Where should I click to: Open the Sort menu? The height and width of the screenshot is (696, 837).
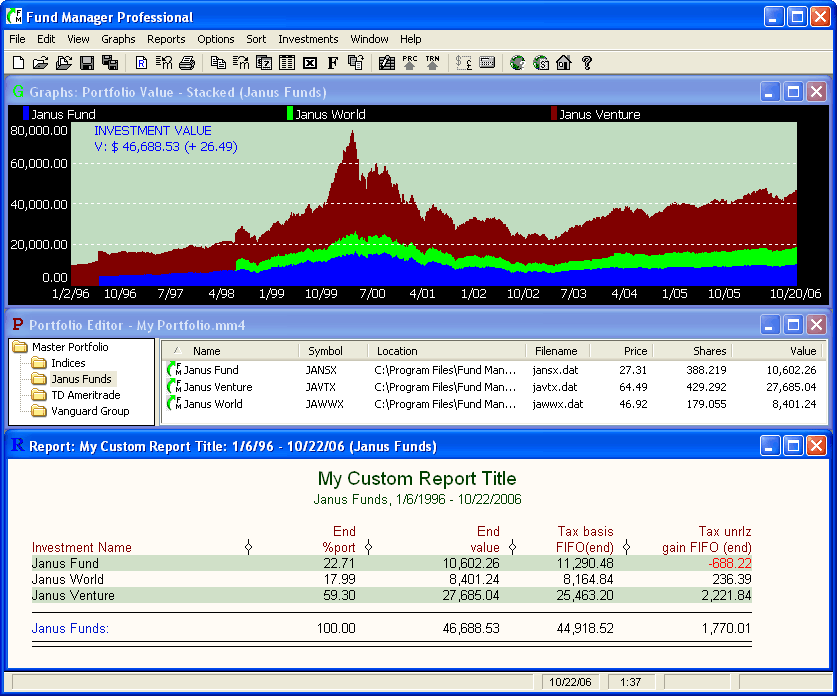pyautogui.click(x=256, y=39)
